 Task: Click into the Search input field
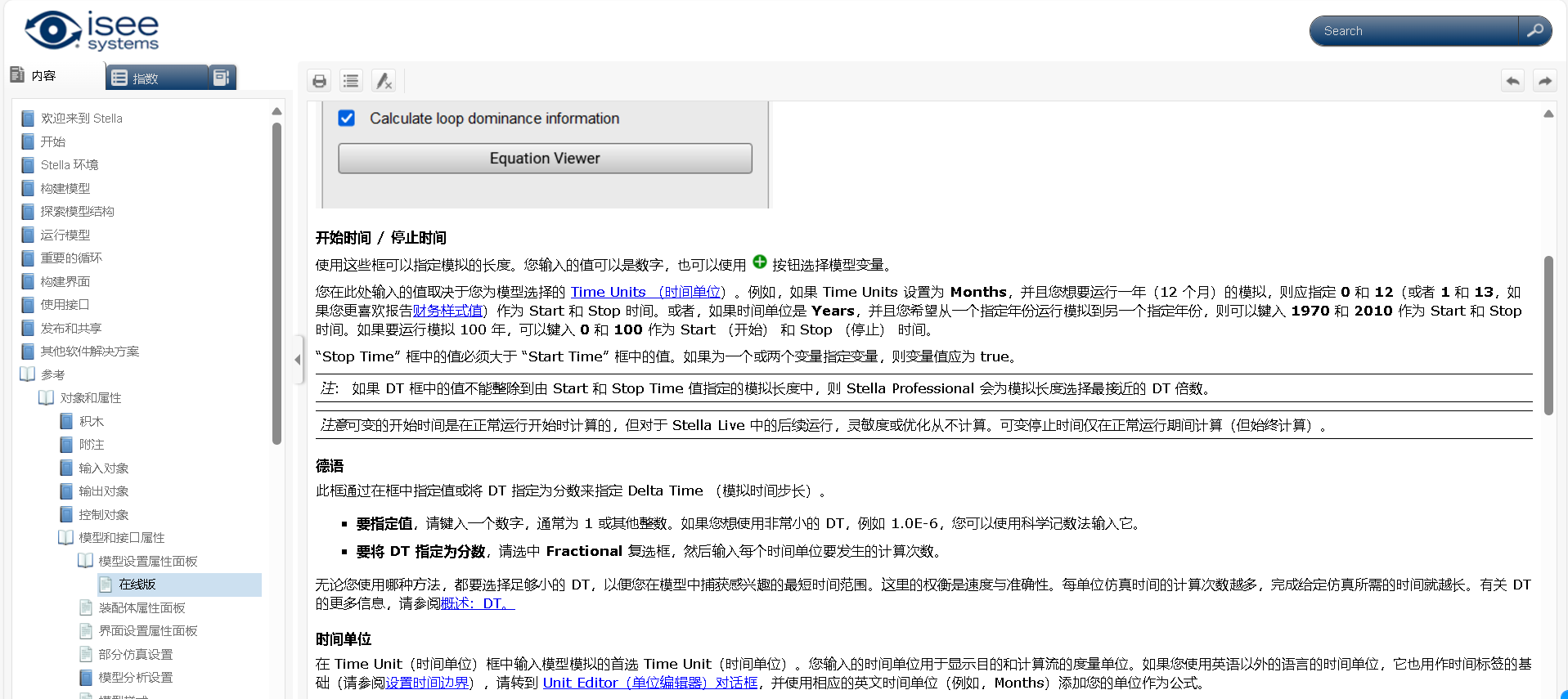1415,31
